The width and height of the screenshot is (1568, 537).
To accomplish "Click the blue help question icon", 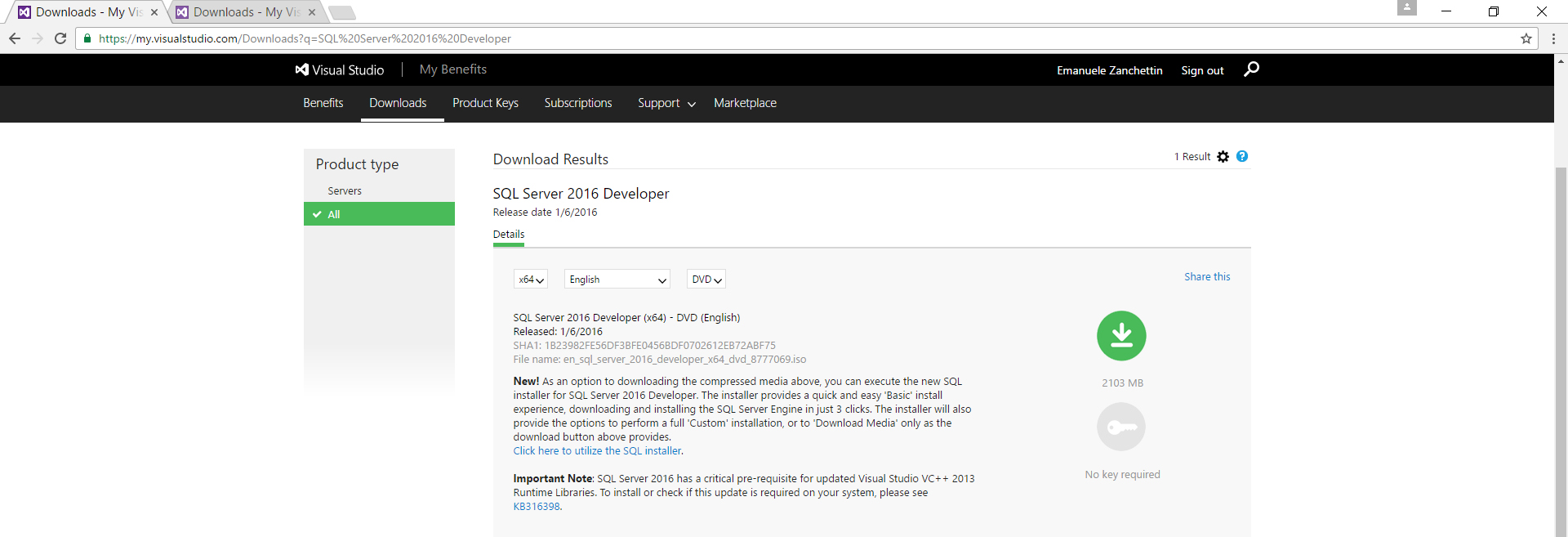I will [x=1242, y=156].
